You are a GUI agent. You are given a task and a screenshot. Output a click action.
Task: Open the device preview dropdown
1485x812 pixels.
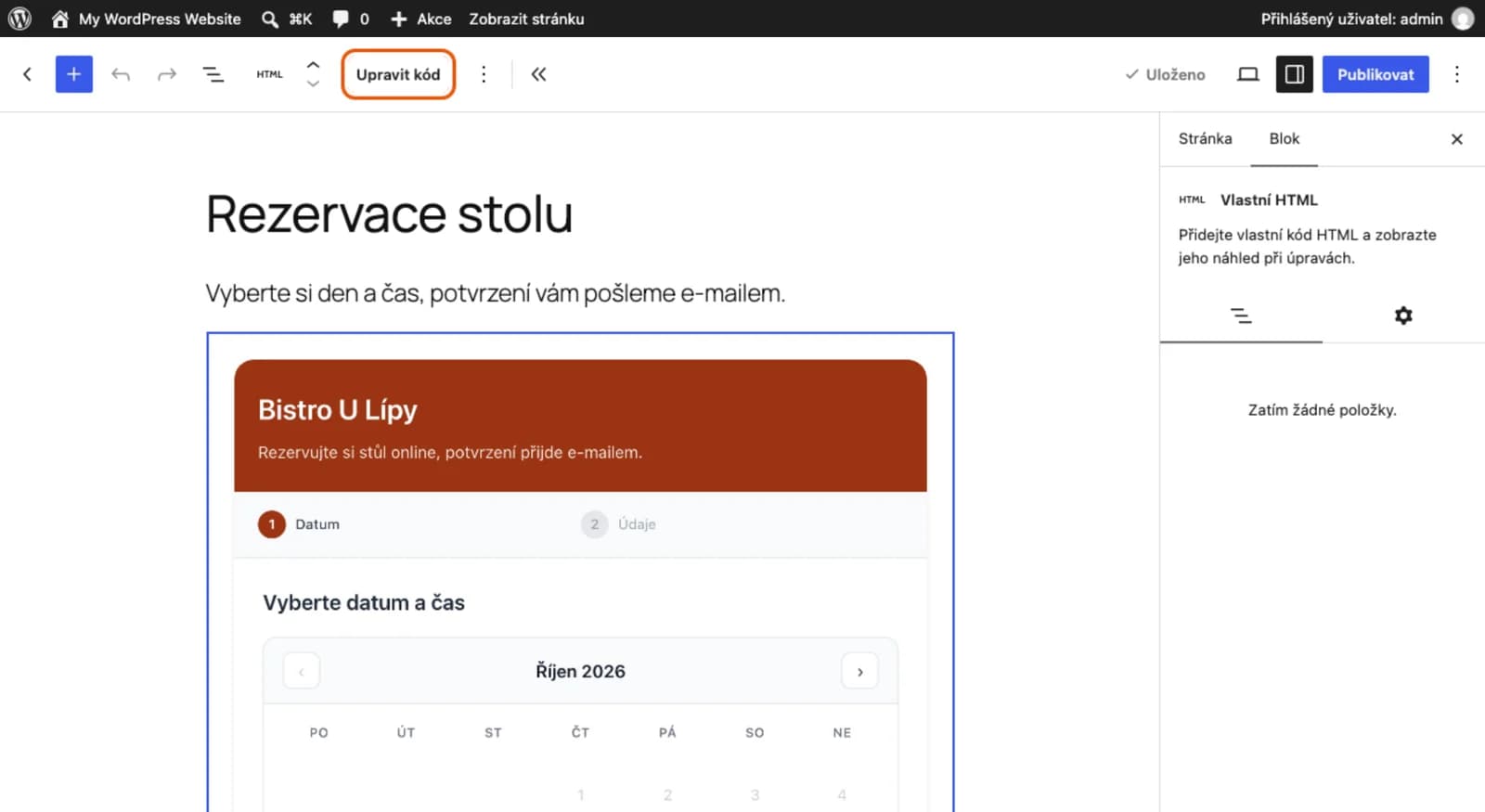pos(1248,74)
